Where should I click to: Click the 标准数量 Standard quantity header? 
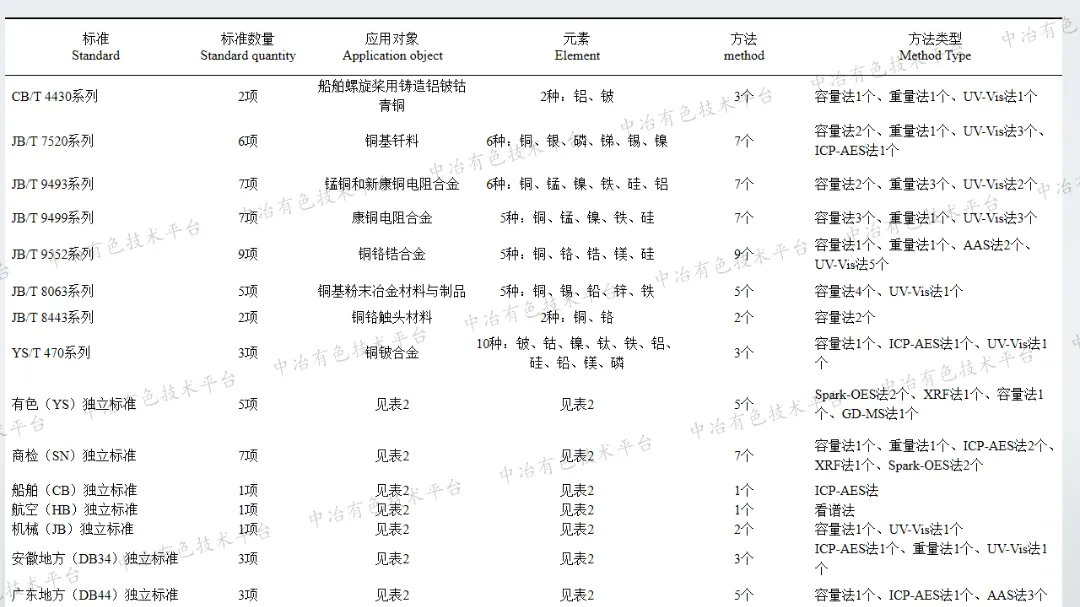248,47
